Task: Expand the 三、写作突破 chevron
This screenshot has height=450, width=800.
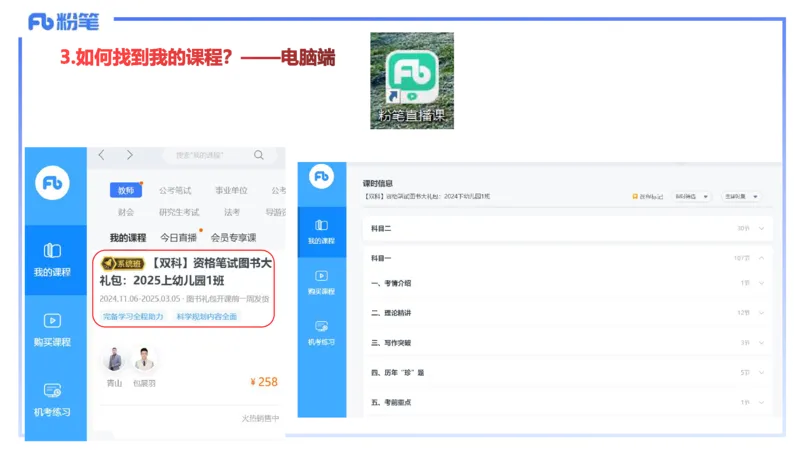Action: (761, 343)
